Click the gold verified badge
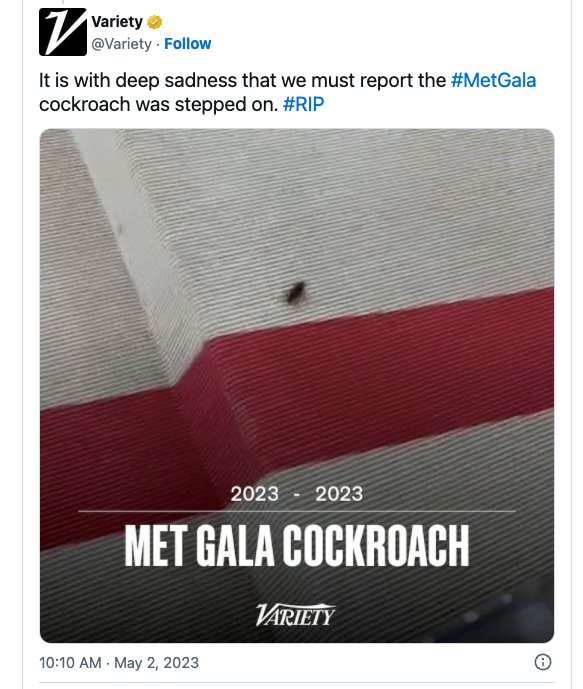 (154, 22)
